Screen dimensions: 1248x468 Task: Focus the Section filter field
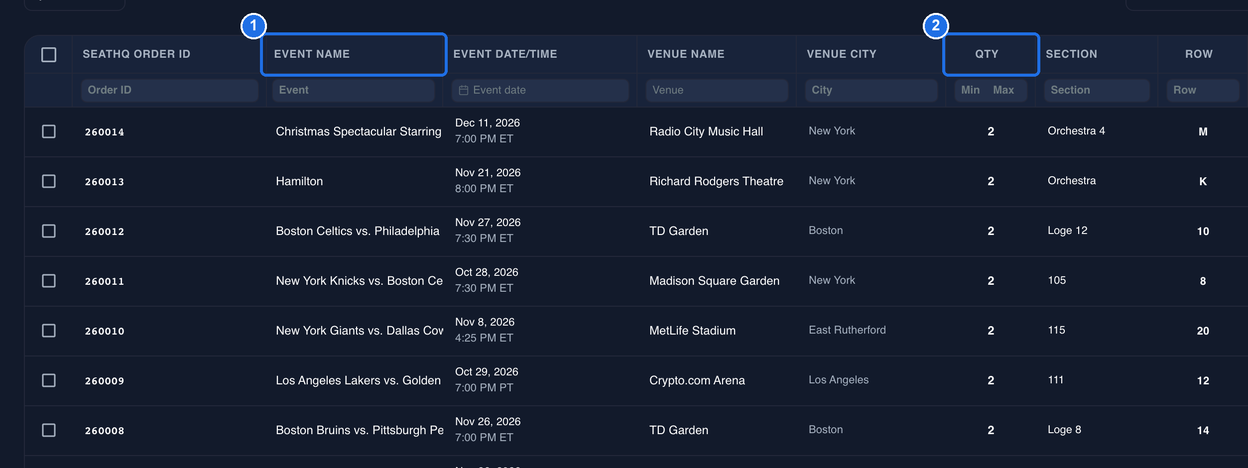click(x=1096, y=90)
